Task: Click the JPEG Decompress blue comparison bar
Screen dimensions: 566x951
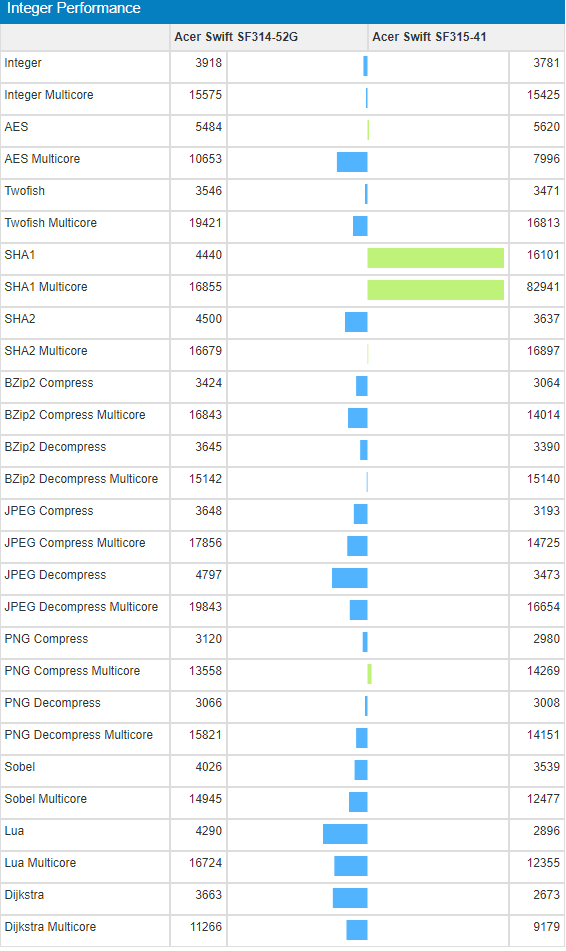Action: [x=349, y=578]
